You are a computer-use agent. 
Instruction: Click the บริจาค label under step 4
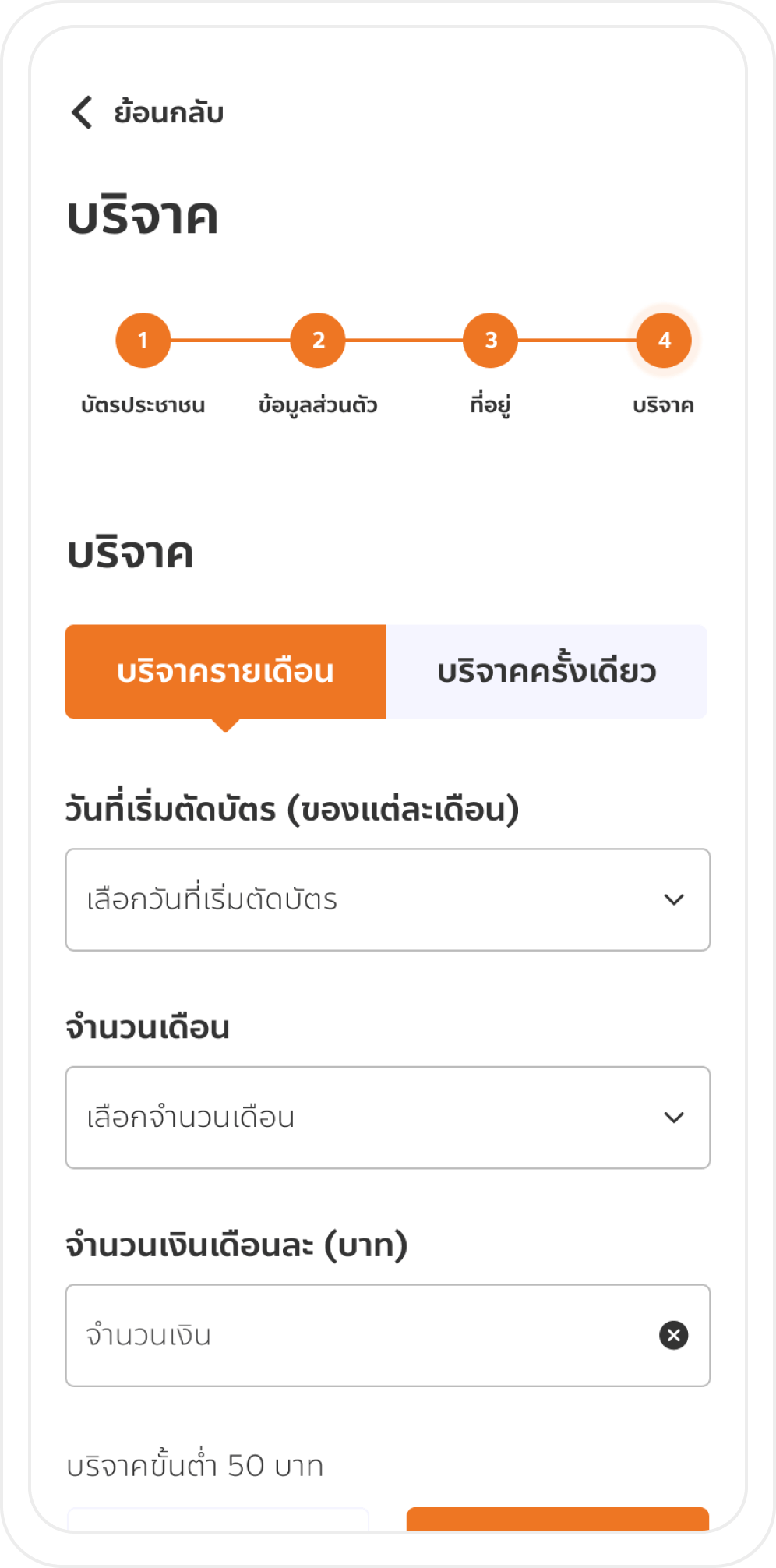point(663,405)
